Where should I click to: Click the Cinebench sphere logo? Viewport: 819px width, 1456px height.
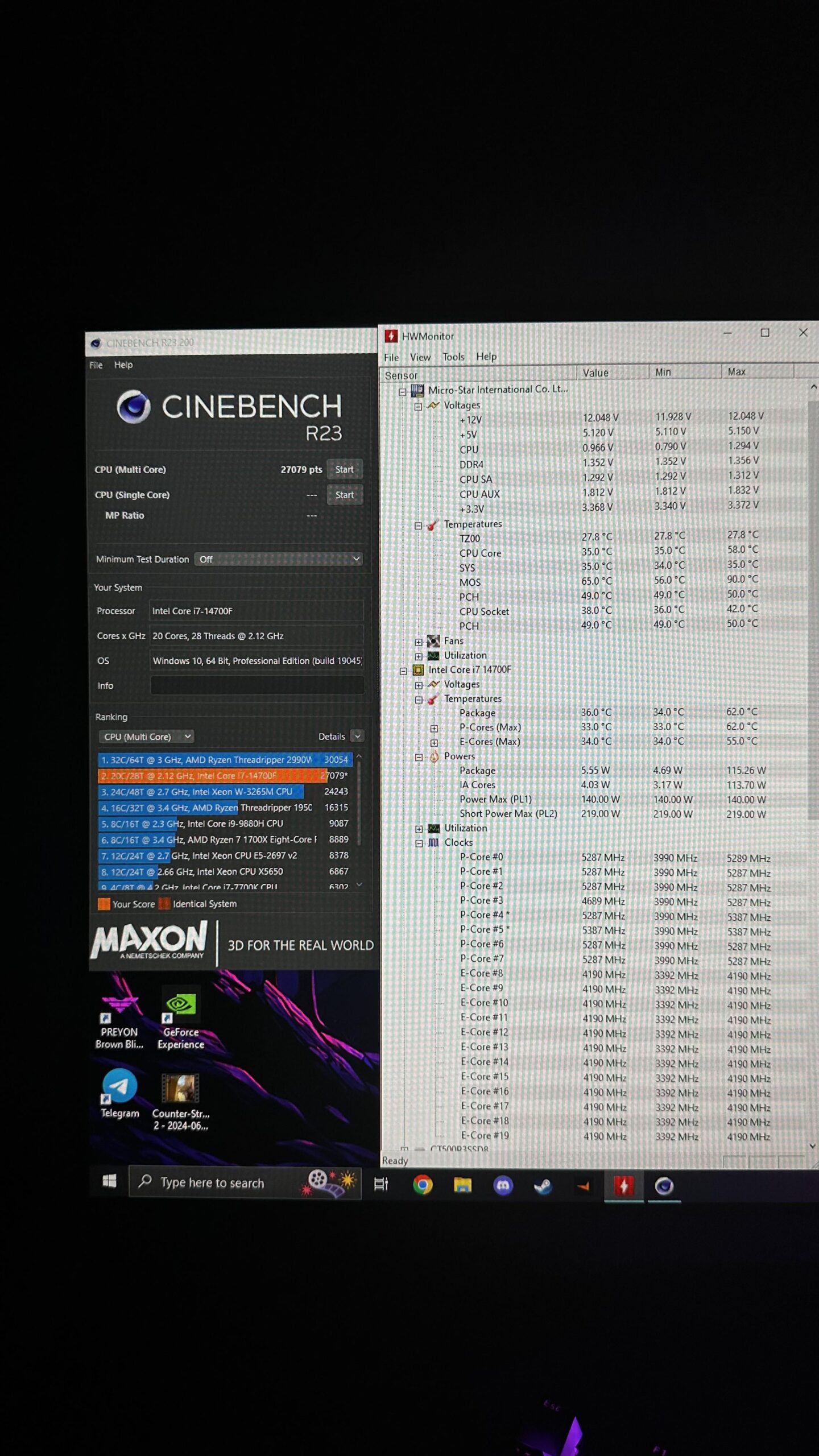tap(134, 407)
